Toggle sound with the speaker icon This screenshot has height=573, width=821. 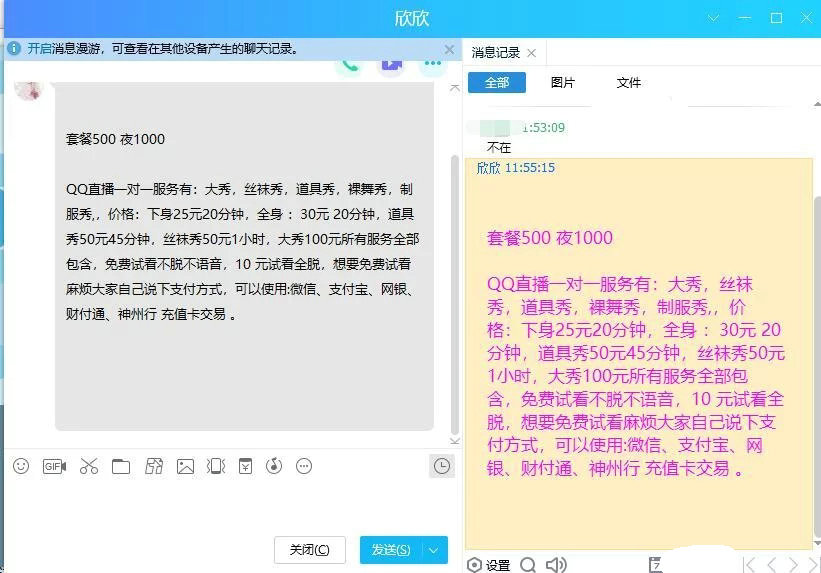pyautogui.click(x=556, y=565)
